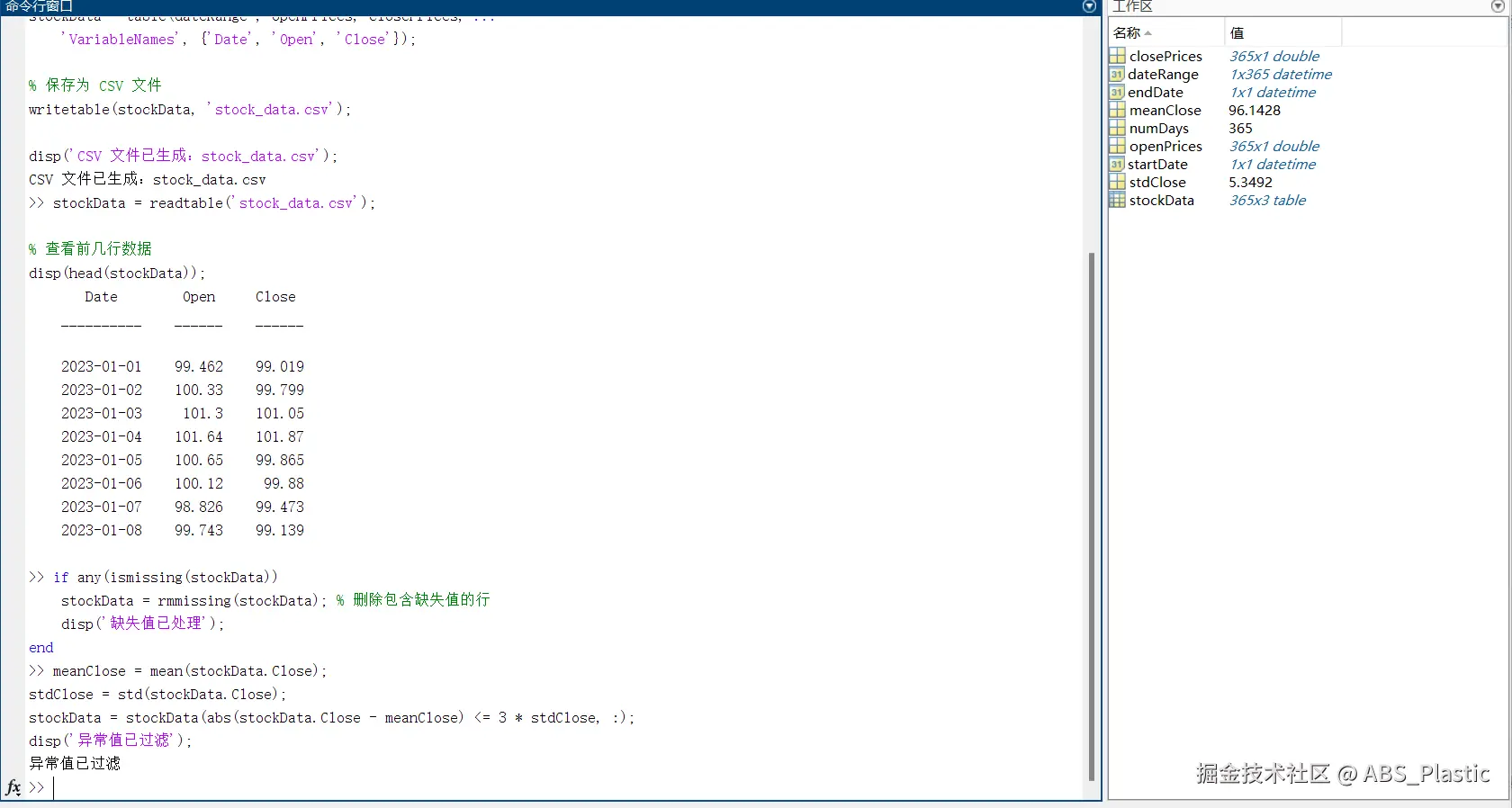Click the meanClose variable name
Image resolution: width=1512 pixels, height=808 pixels.
click(x=1165, y=110)
